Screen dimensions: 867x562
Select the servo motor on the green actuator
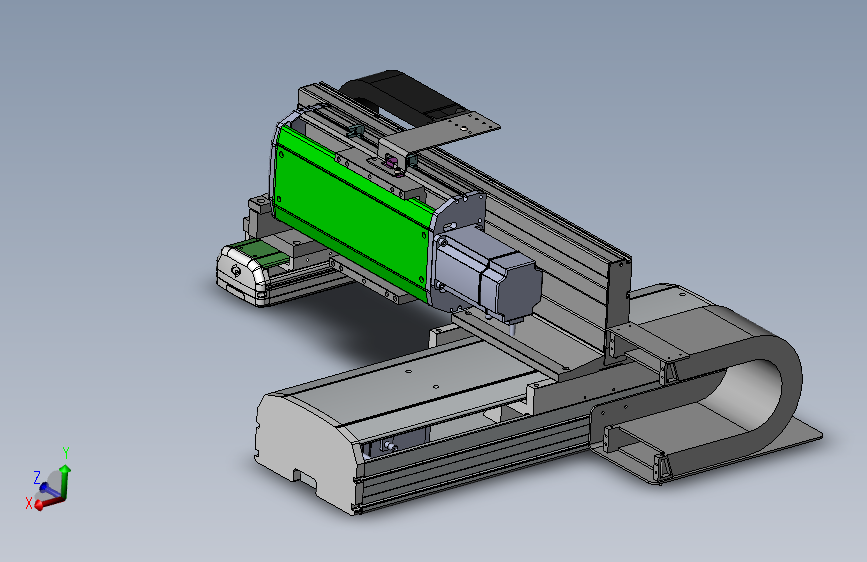click(x=487, y=275)
